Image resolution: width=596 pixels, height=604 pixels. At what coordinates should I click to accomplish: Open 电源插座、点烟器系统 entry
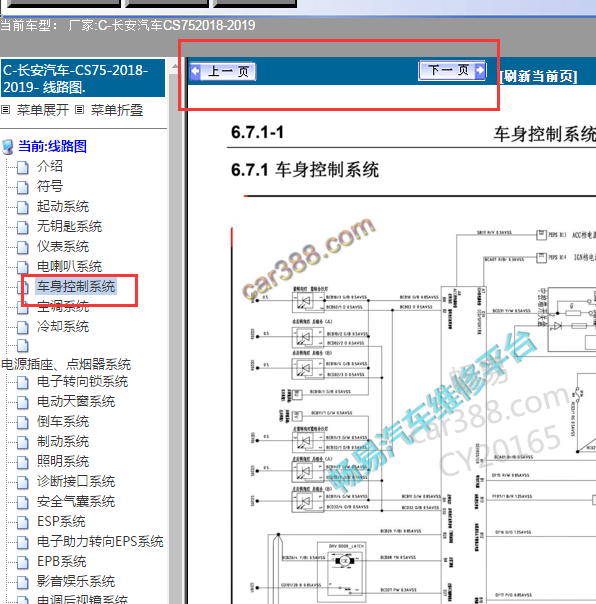point(66,364)
